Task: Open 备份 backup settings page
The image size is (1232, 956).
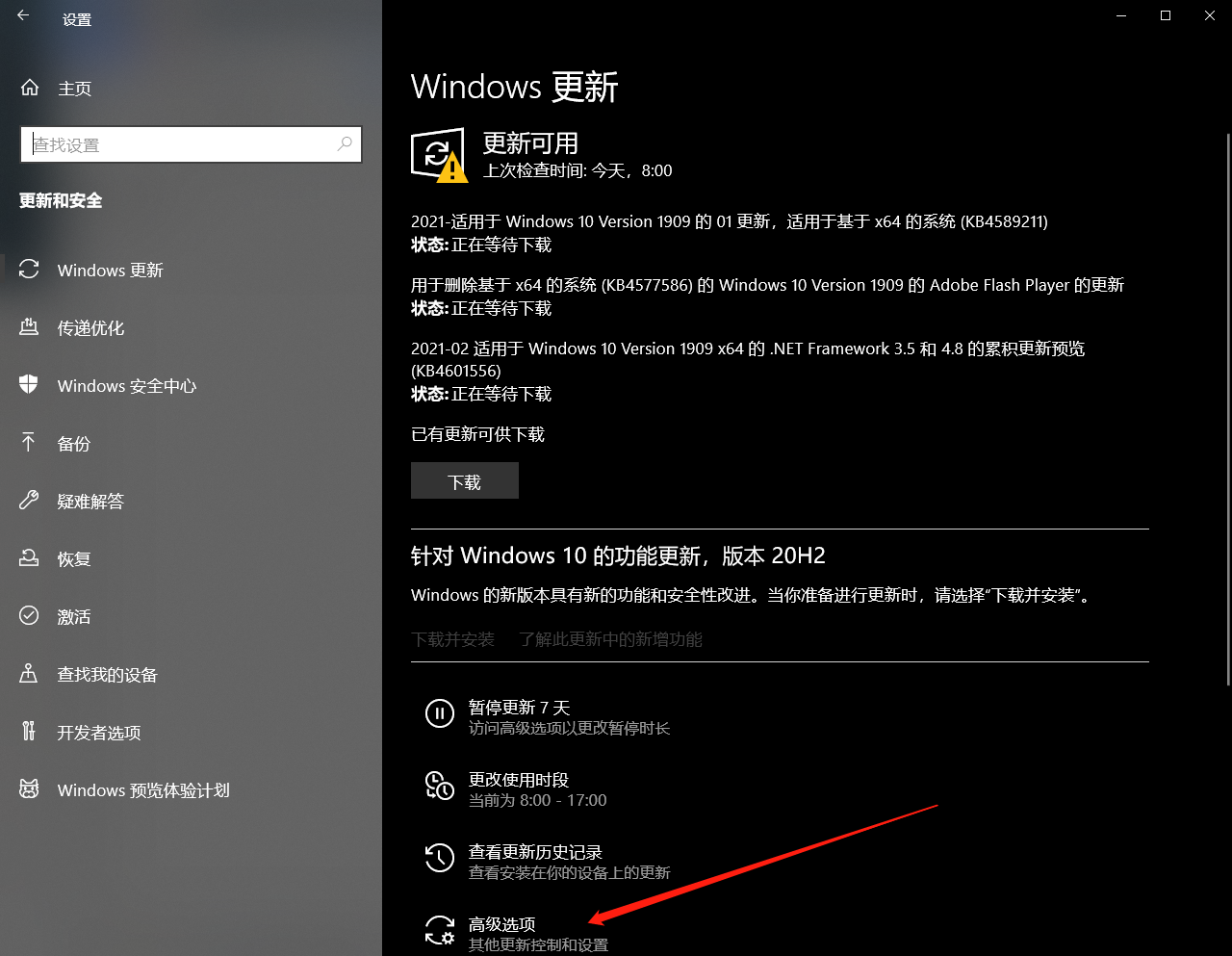Action: pyautogui.click(x=73, y=444)
